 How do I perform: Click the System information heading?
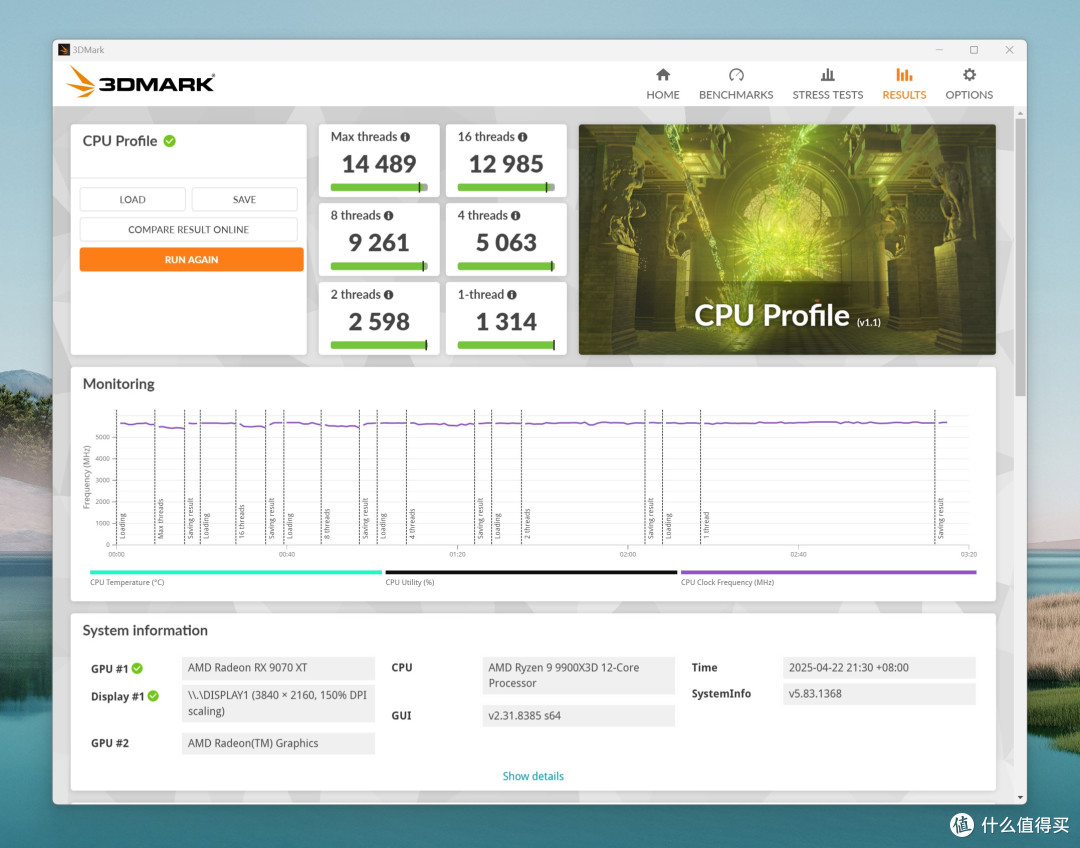pos(145,631)
